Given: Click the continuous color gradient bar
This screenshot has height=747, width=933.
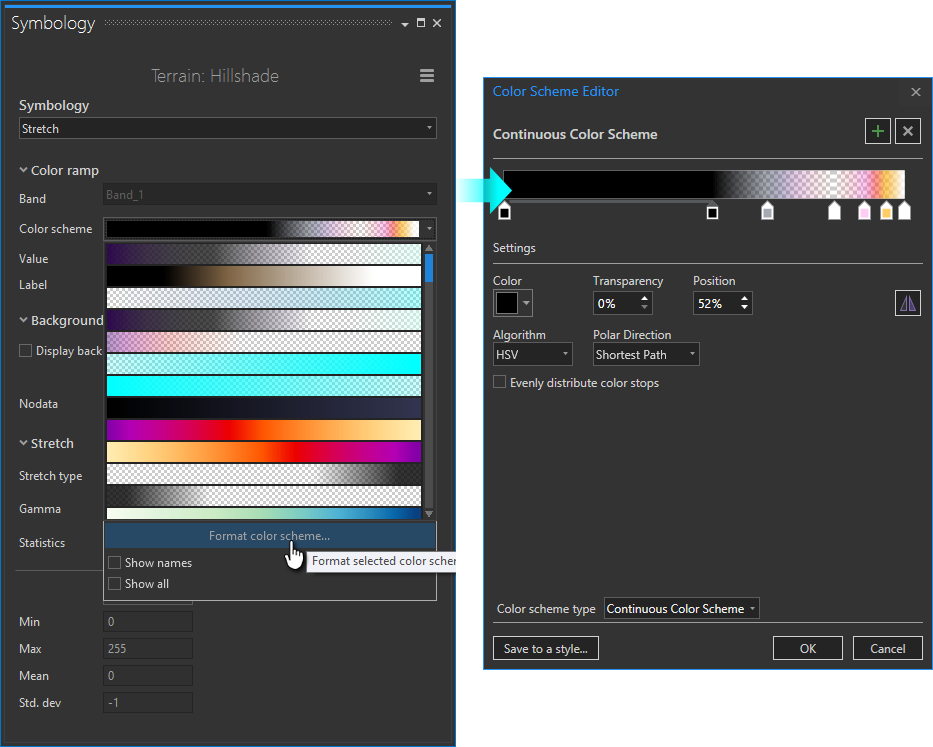Looking at the screenshot, I should pos(704,185).
